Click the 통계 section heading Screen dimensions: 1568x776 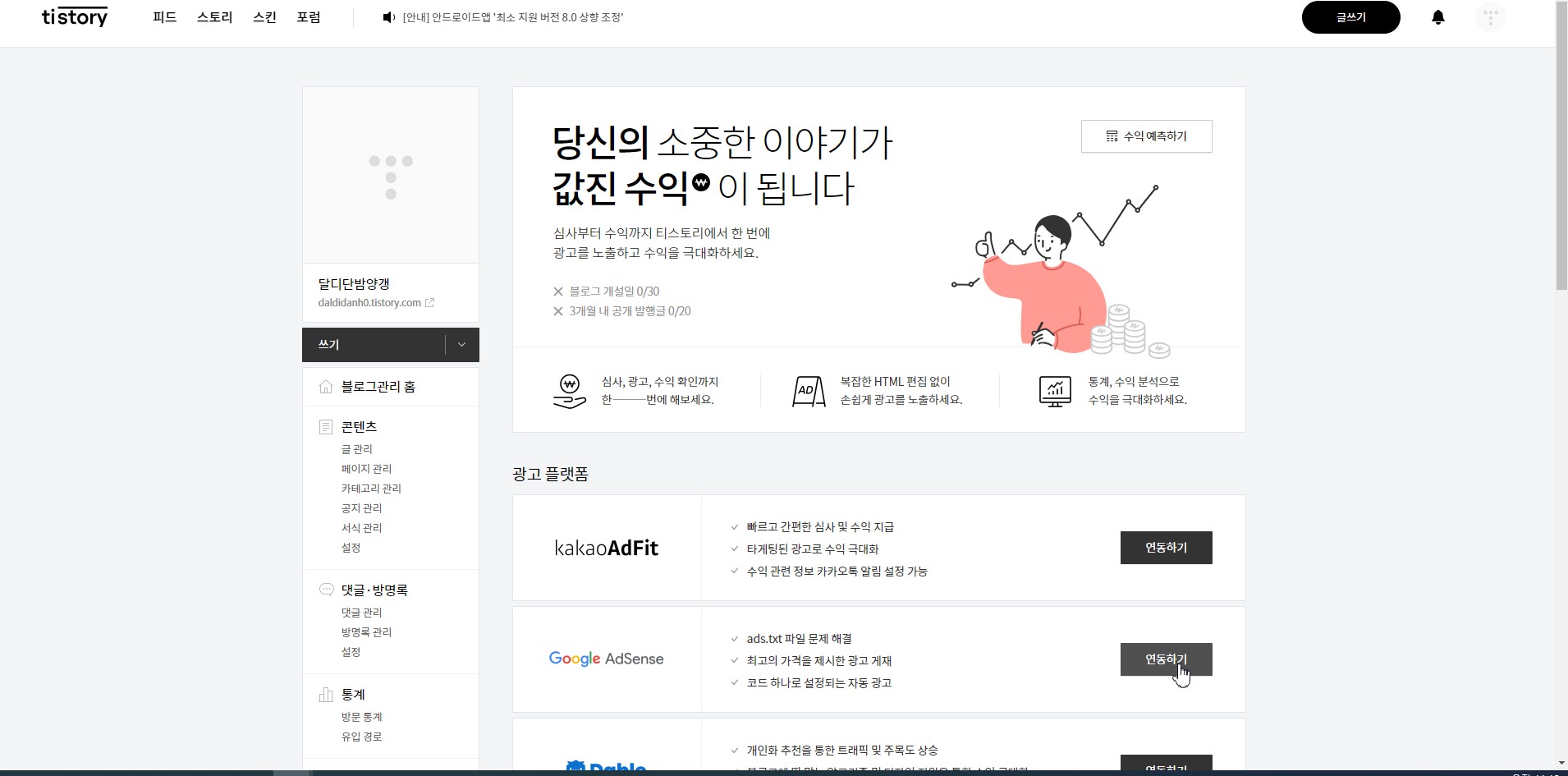point(353,695)
